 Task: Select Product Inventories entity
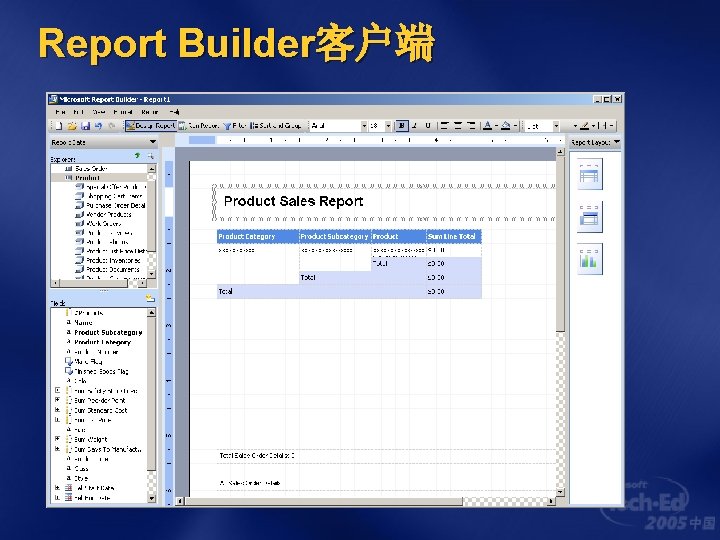point(108,260)
